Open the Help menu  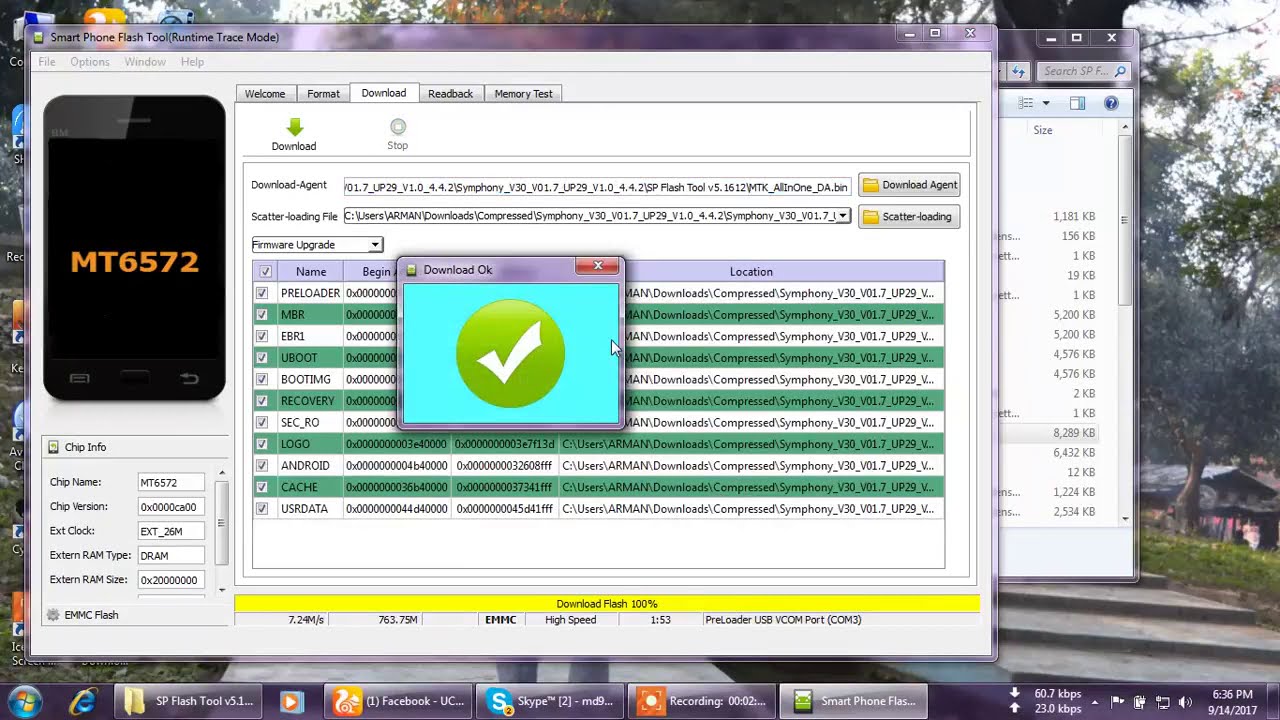click(x=192, y=62)
